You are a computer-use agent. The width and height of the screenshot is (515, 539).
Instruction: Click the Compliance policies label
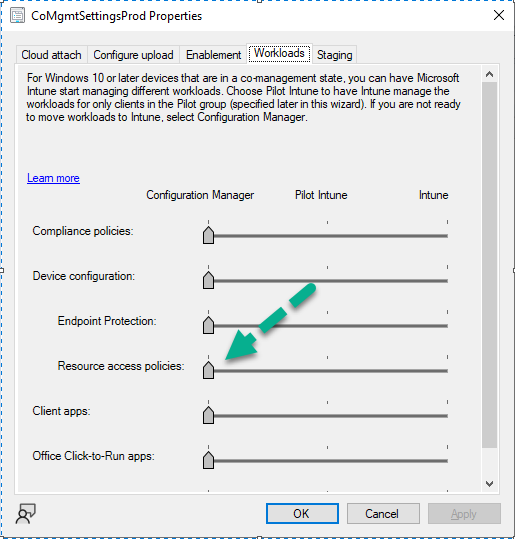point(83,231)
